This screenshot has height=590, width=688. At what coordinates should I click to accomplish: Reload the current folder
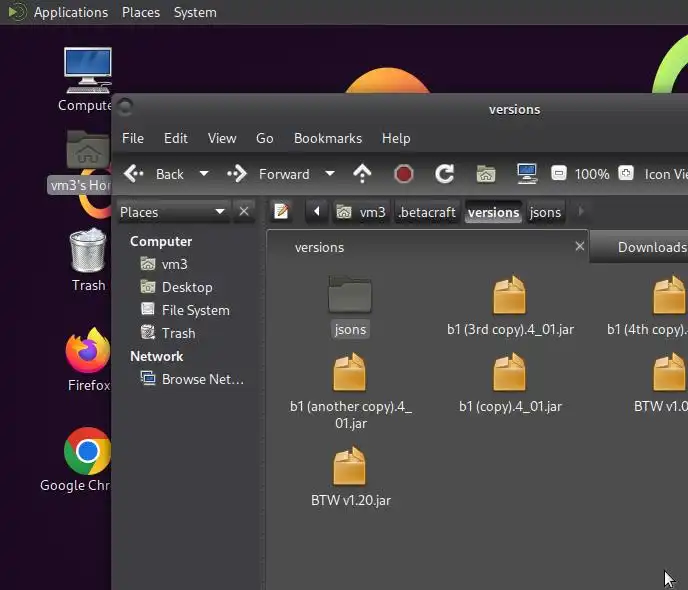[x=444, y=174]
